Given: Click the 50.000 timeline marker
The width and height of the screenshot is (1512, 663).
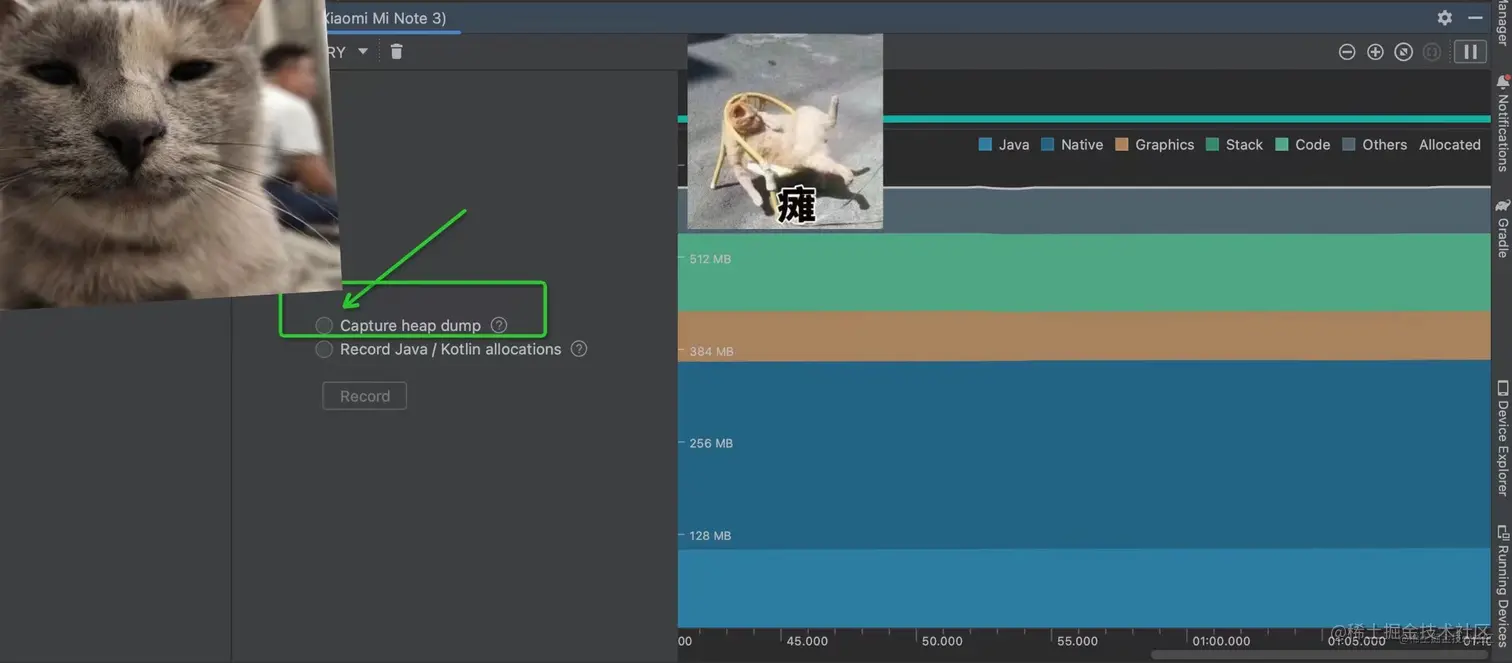Looking at the screenshot, I should (942, 641).
